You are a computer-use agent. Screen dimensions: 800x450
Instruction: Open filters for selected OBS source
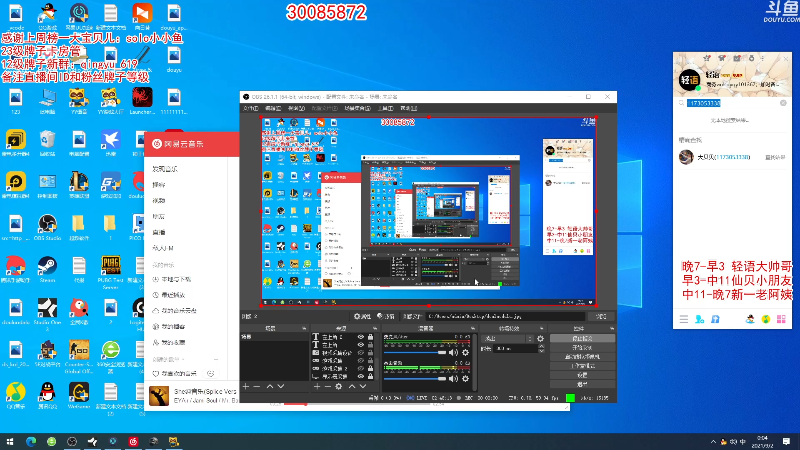pyautogui.click(x=386, y=316)
